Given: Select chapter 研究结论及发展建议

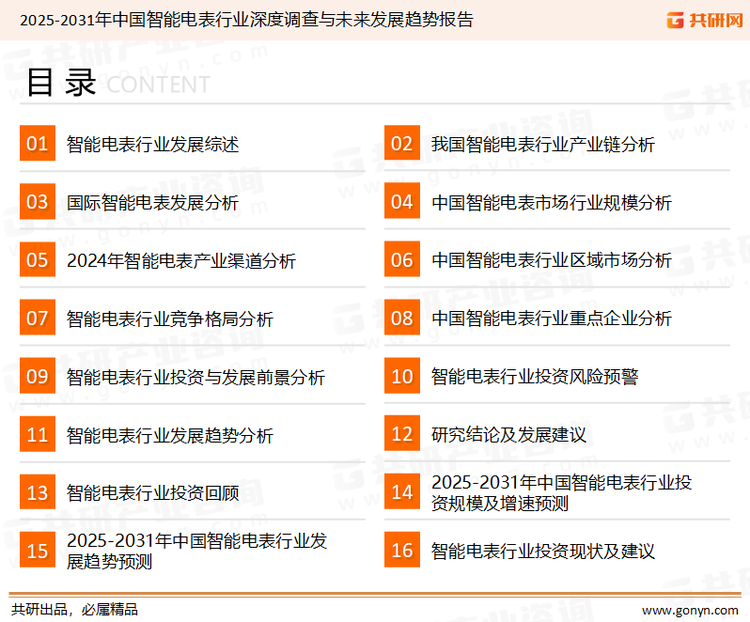Looking at the screenshot, I should point(508,434).
